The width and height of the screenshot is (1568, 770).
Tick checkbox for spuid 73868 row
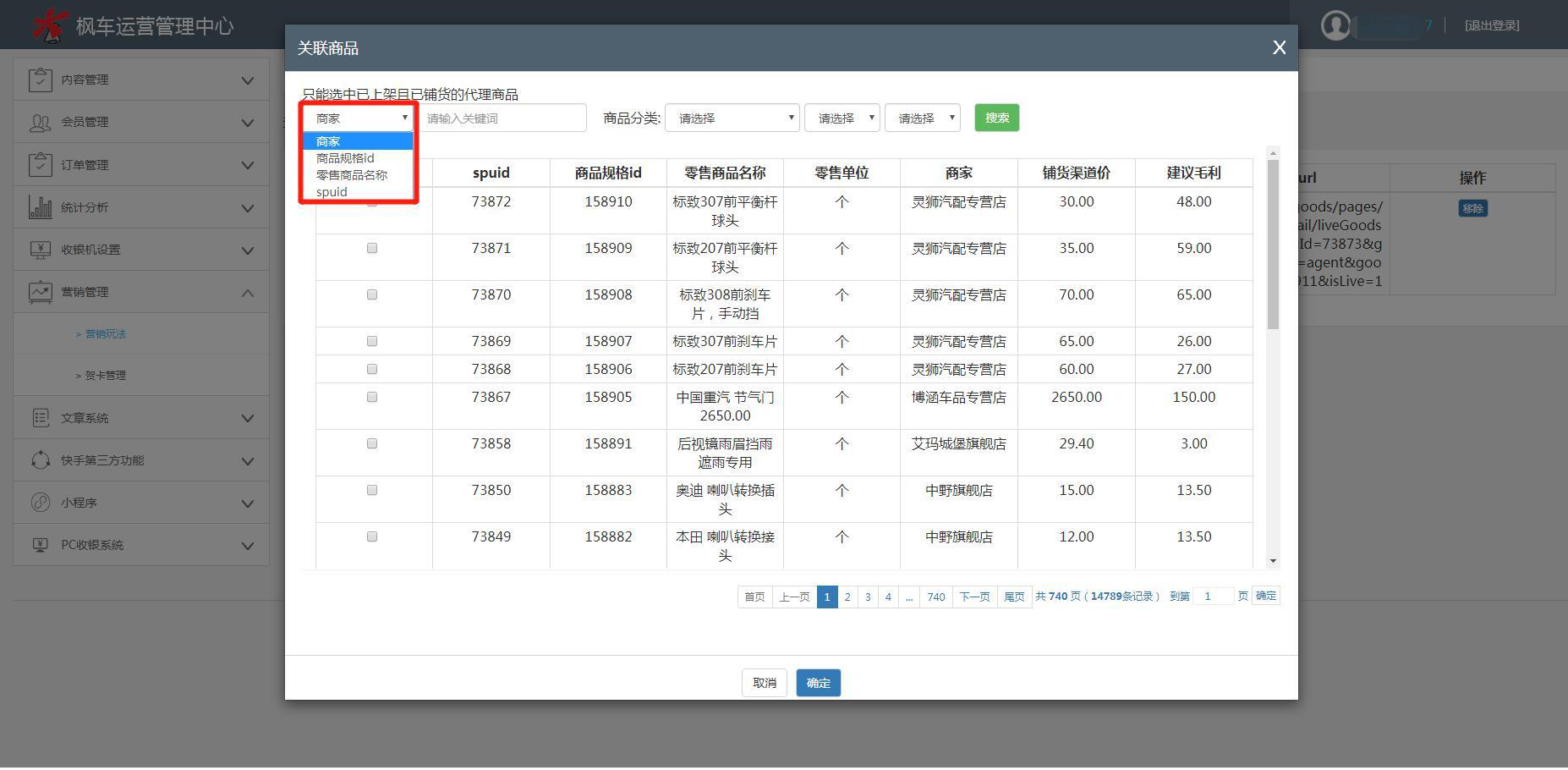pyautogui.click(x=372, y=369)
